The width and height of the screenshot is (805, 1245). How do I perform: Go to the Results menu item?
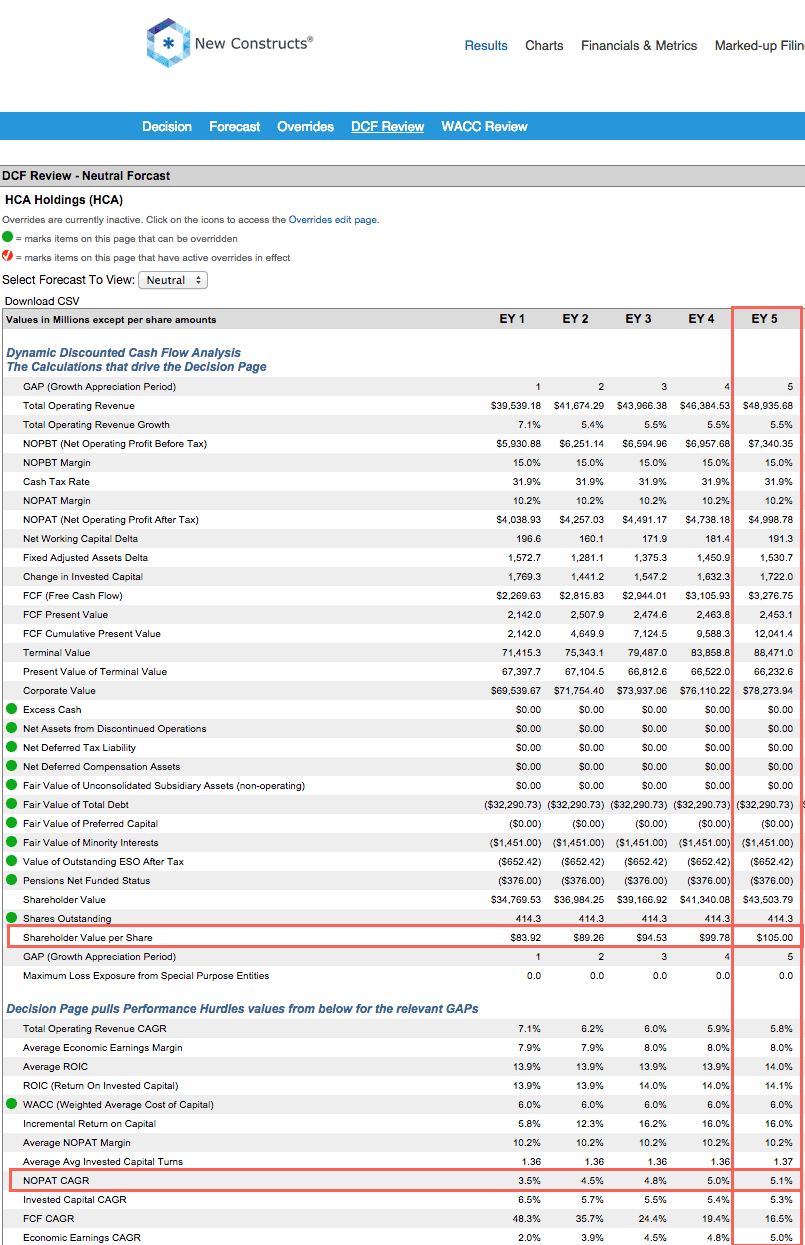pos(486,45)
